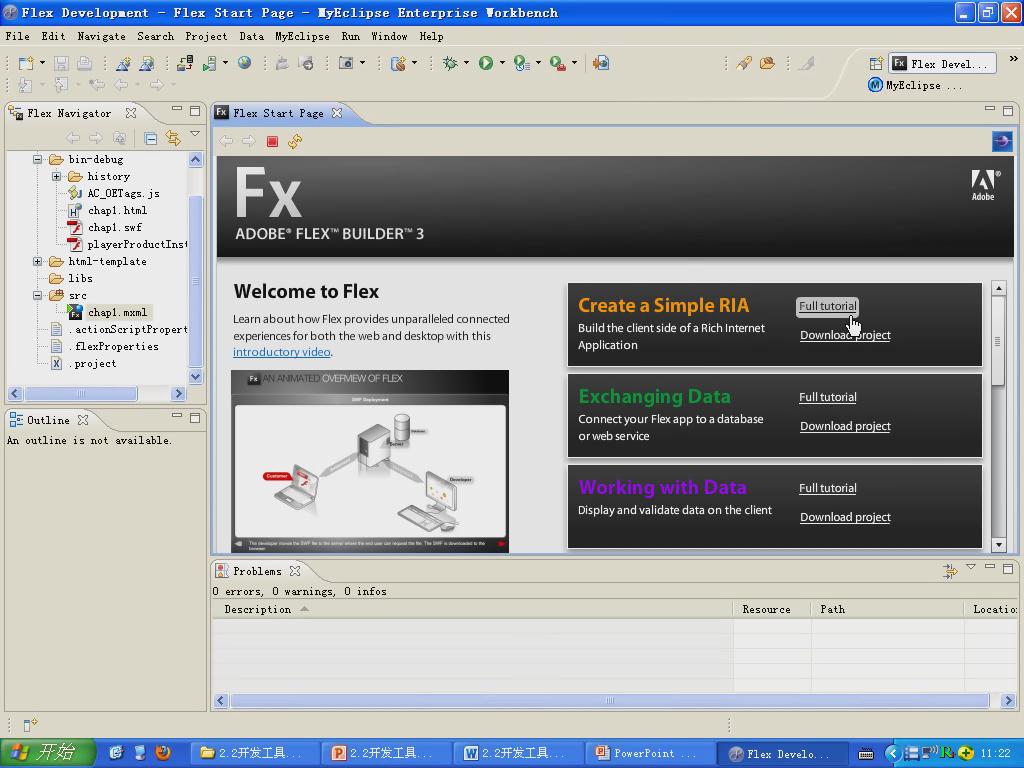Image resolution: width=1024 pixels, height=768 pixels.
Task: Open the Project menu
Action: coord(206,36)
